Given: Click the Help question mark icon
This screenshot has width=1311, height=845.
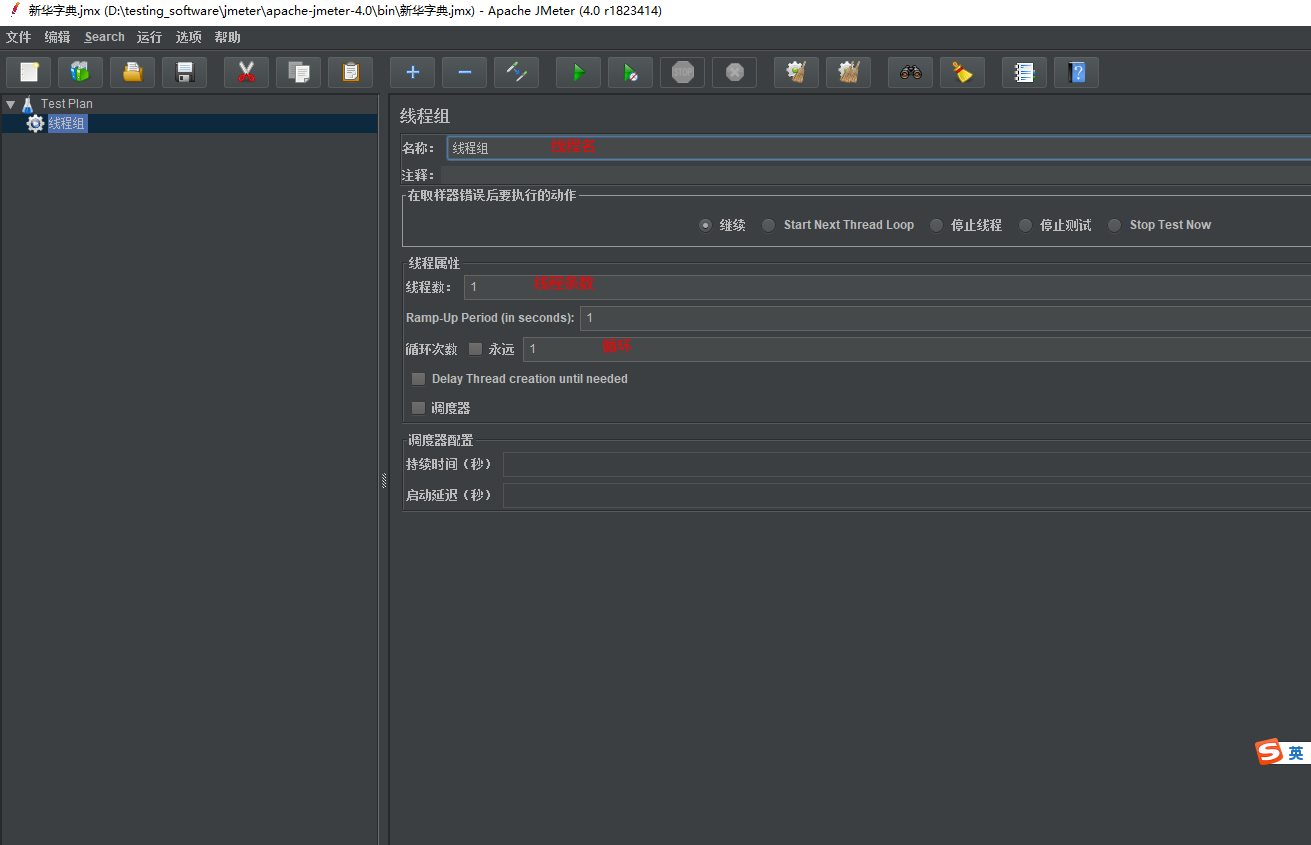Looking at the screenshot, I should click(x=1077, y=72).
